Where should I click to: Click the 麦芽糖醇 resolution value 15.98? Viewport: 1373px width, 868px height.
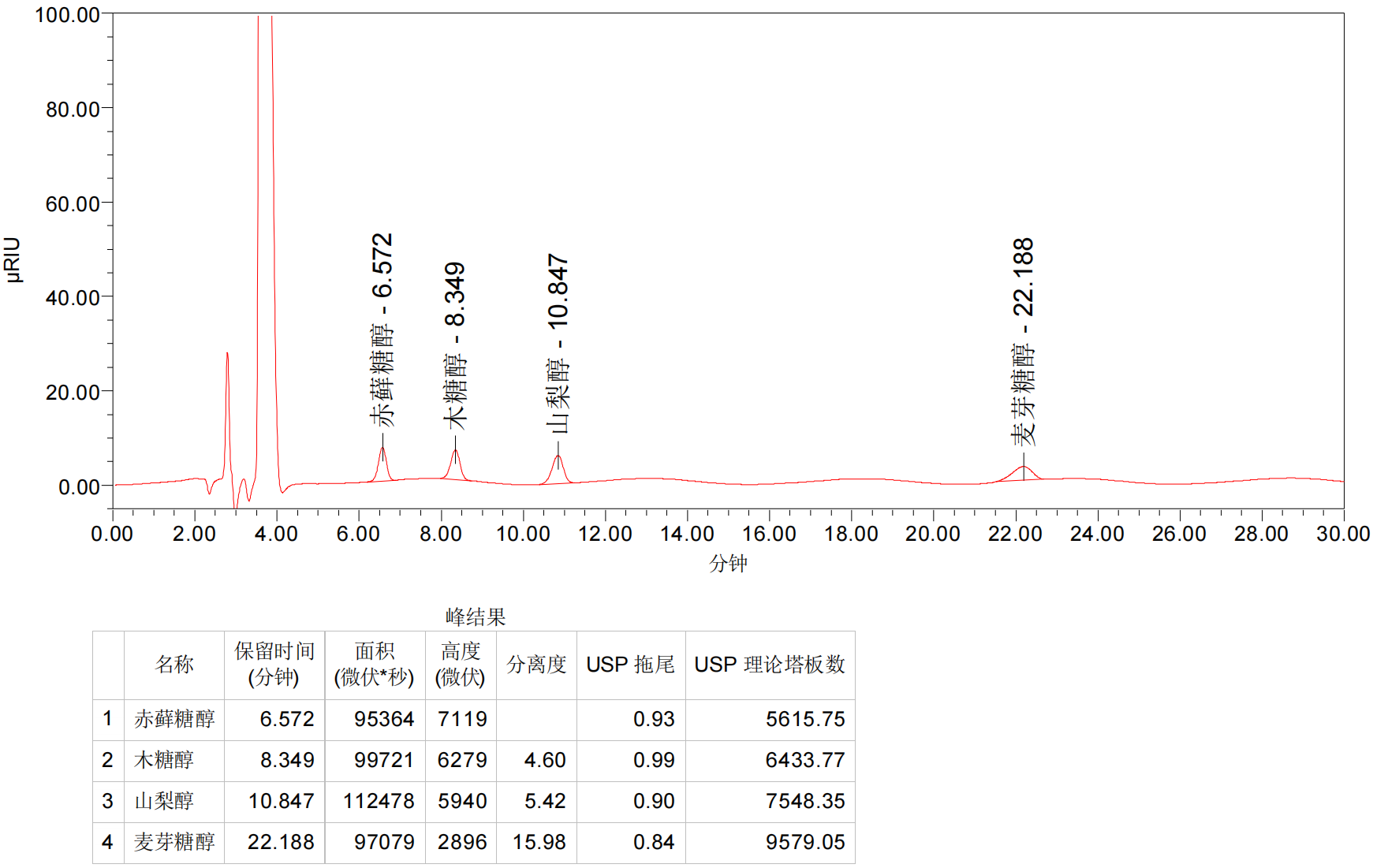[x=539, y=842]
